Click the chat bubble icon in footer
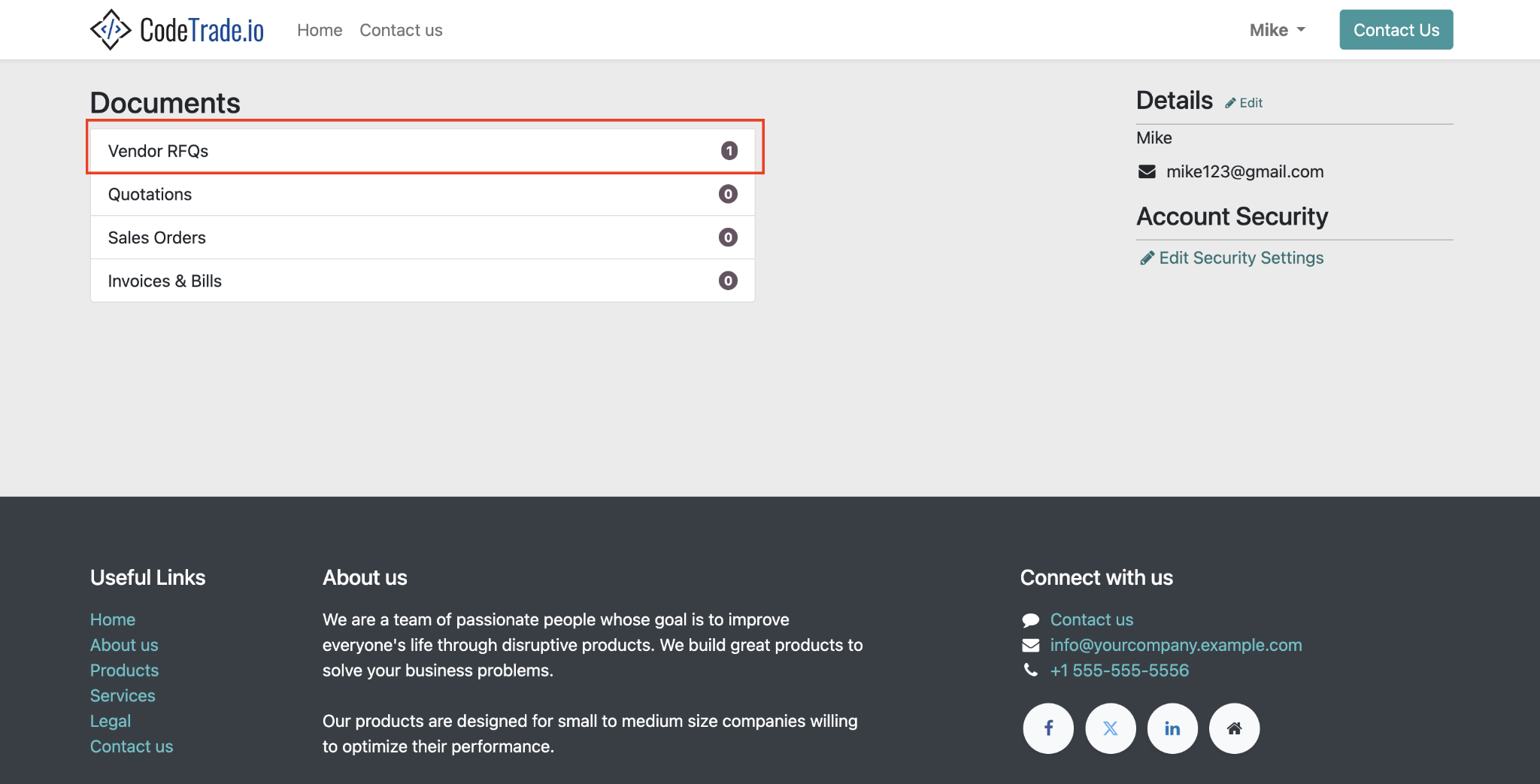The width and height of the screenshot is (1540, 784). (1031, 620)
